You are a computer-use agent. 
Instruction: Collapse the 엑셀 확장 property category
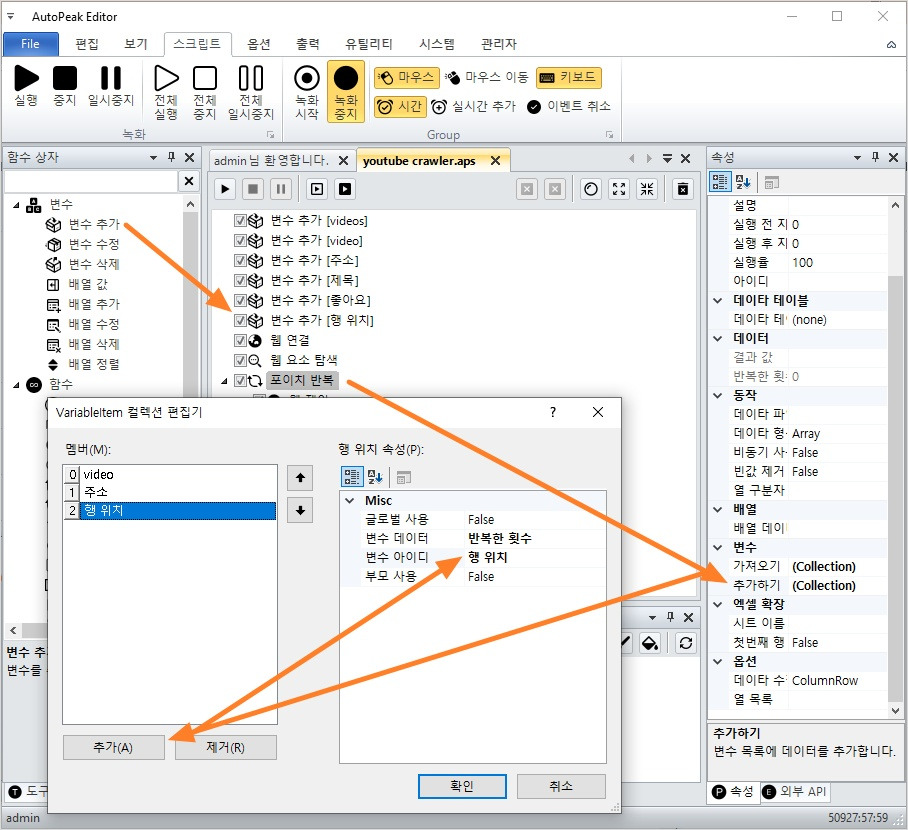717,605
